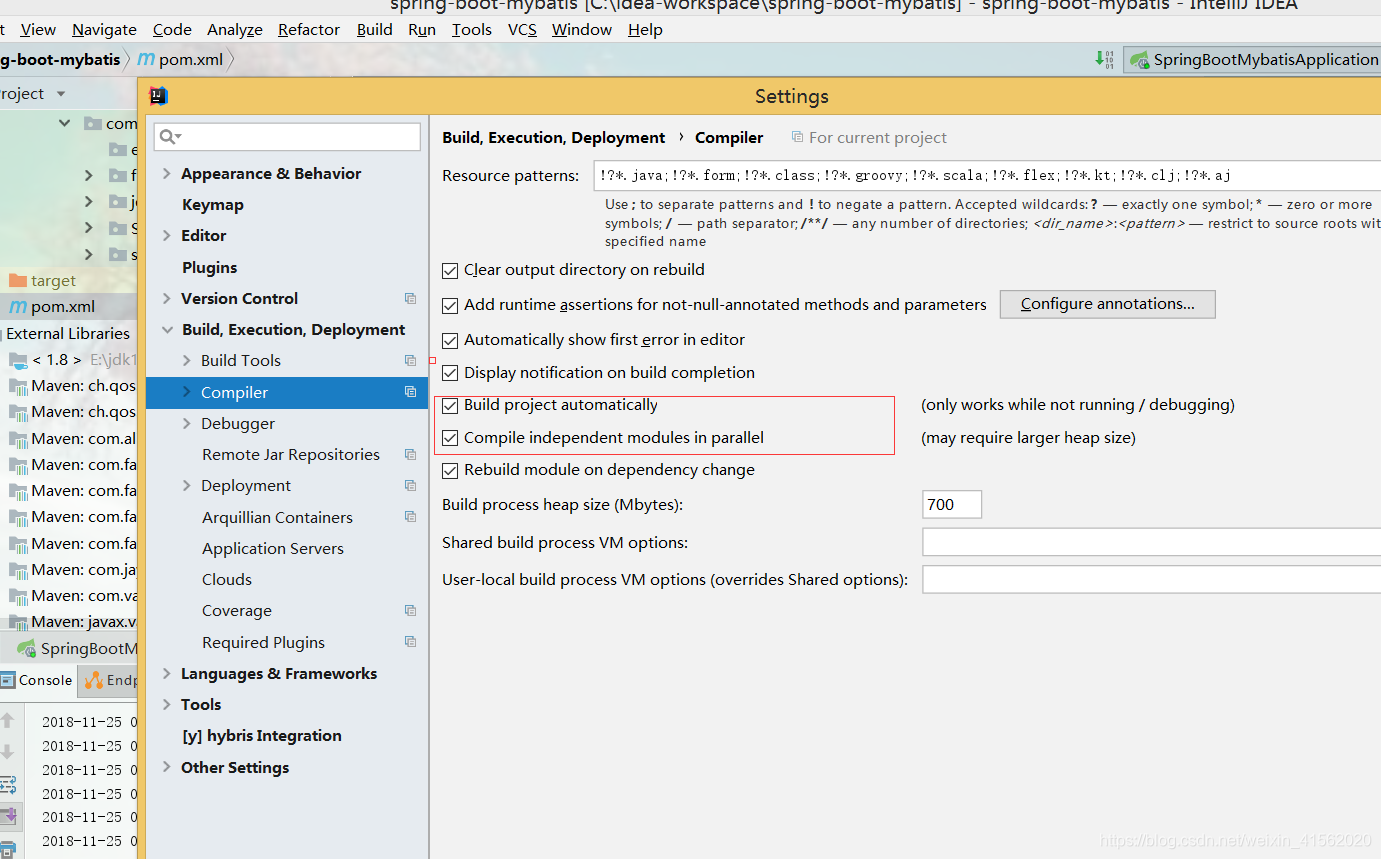
Task: Toggle 'Display notification on build completion'
Action: [450, 373]
